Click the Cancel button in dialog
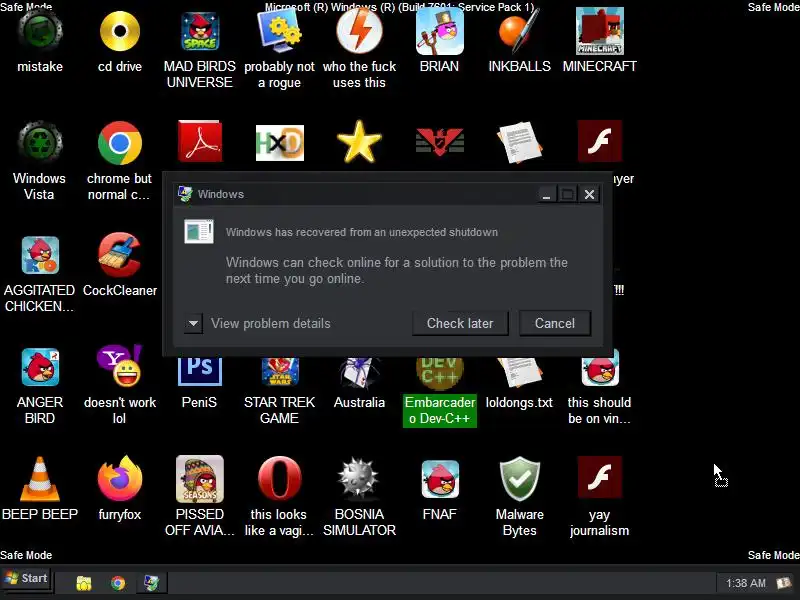This screenshot has width=800, height=600. coord(555,323)
